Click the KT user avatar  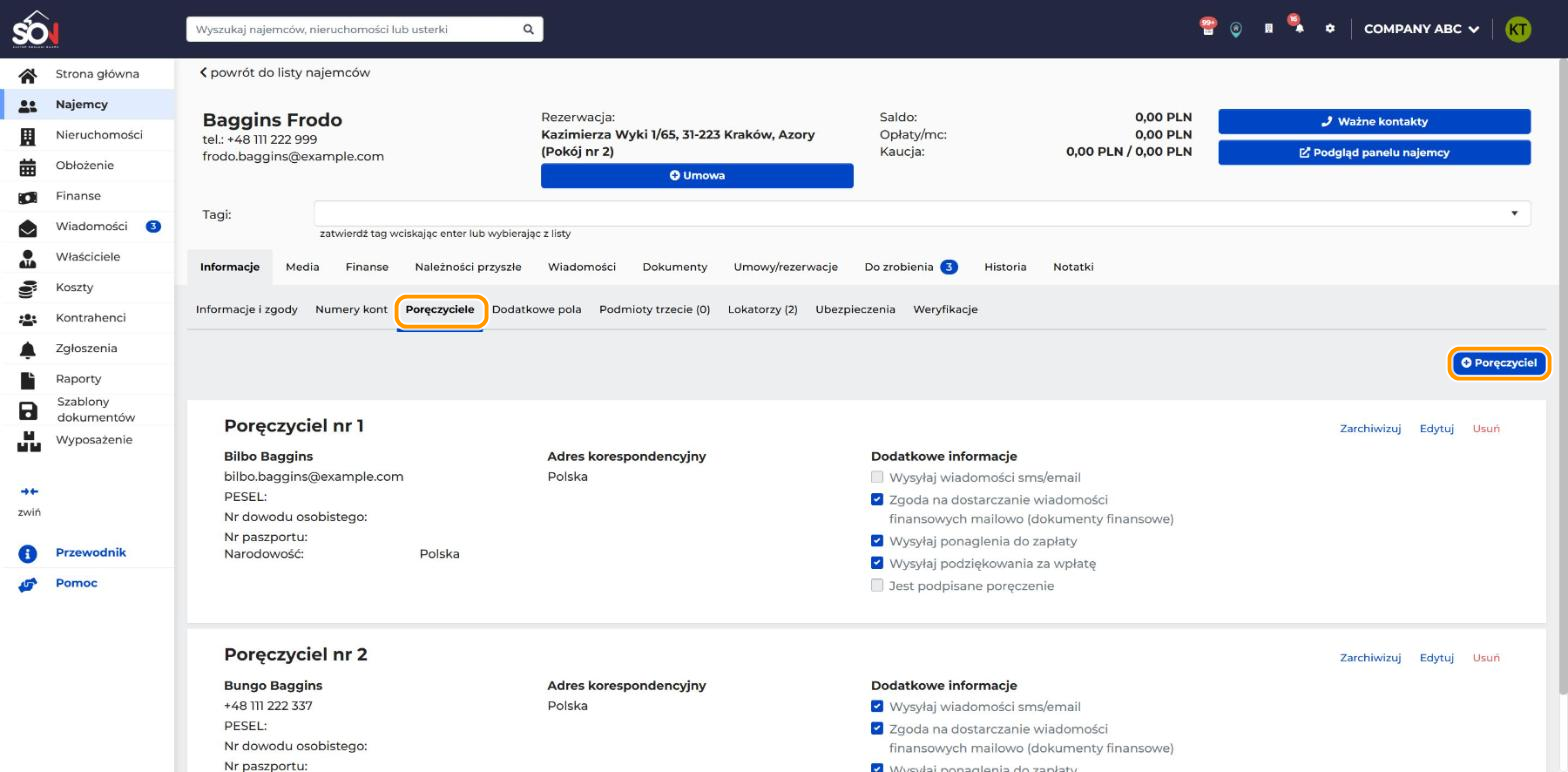tap(1518, 29)
